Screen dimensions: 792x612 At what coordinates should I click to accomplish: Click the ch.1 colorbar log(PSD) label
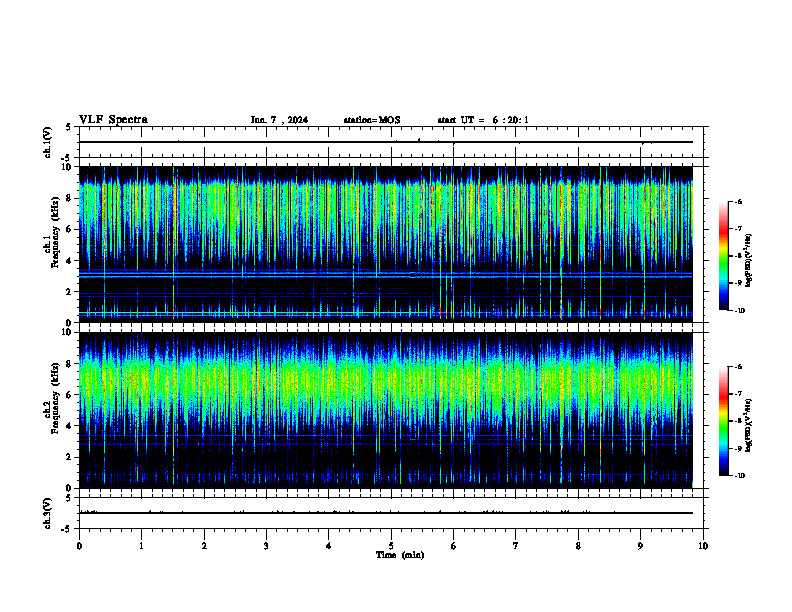[748, 260]
